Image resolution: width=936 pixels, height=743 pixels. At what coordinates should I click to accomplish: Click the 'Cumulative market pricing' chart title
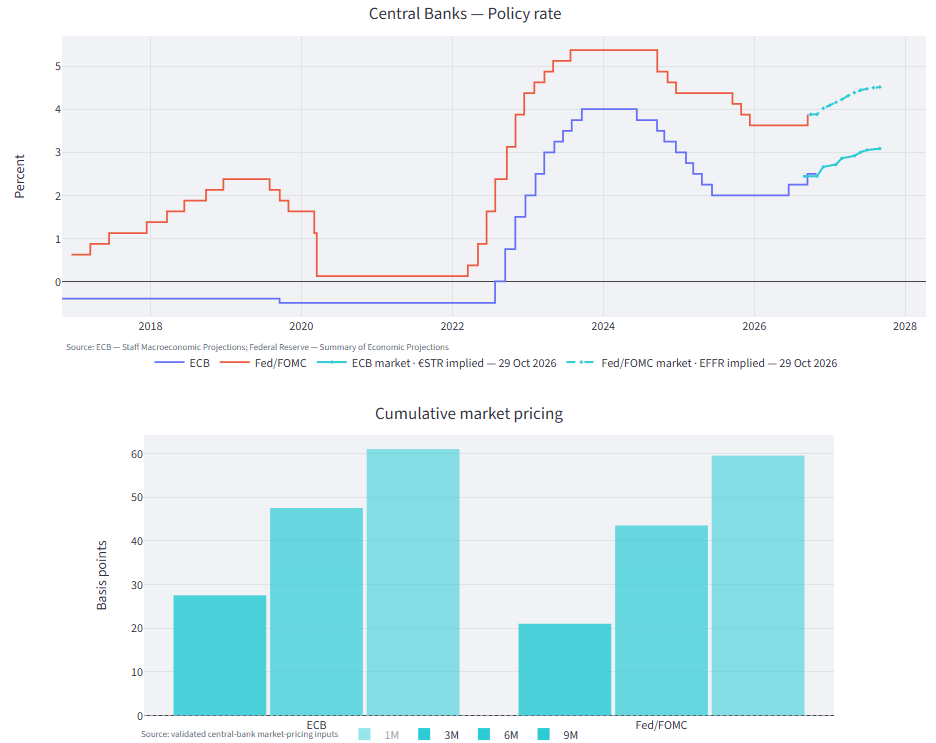pos(469,414)
